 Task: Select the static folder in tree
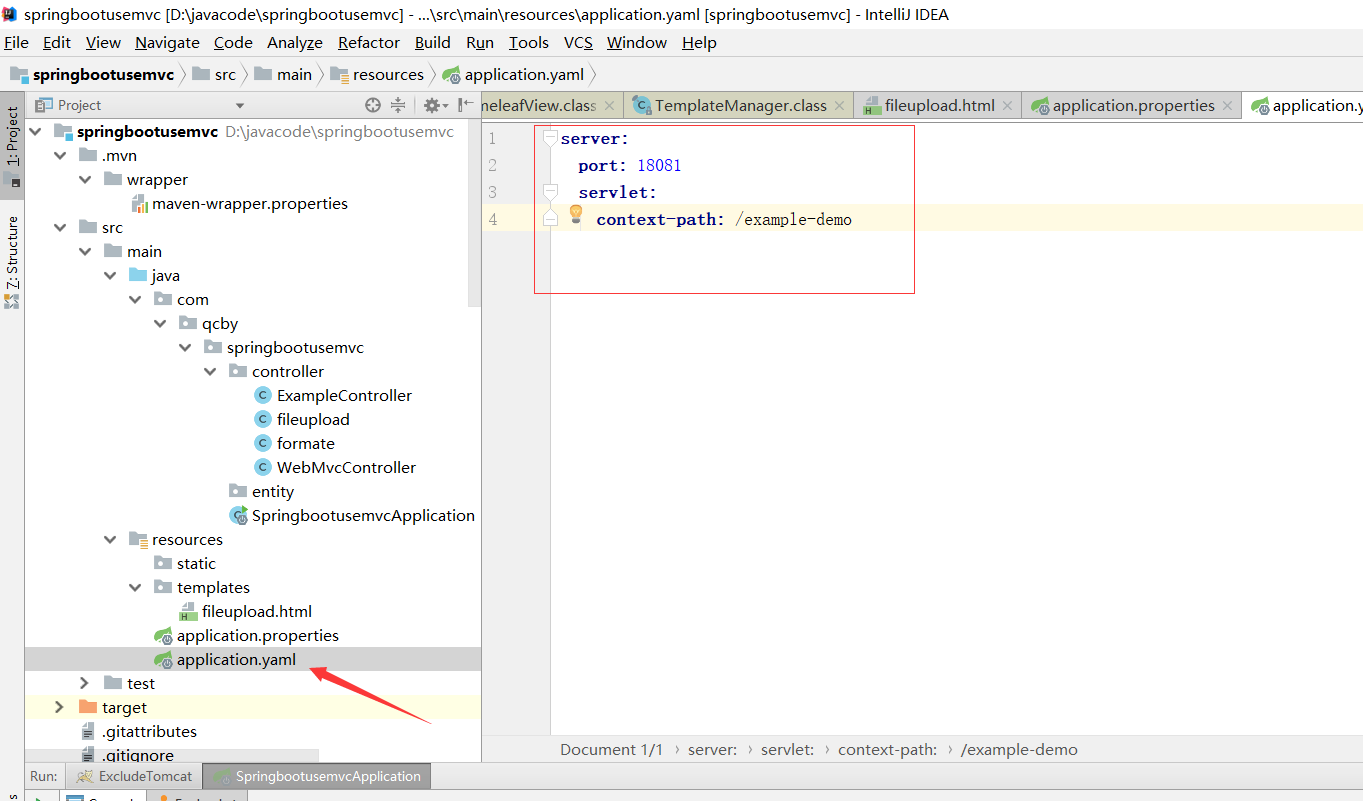click(196, 563)
